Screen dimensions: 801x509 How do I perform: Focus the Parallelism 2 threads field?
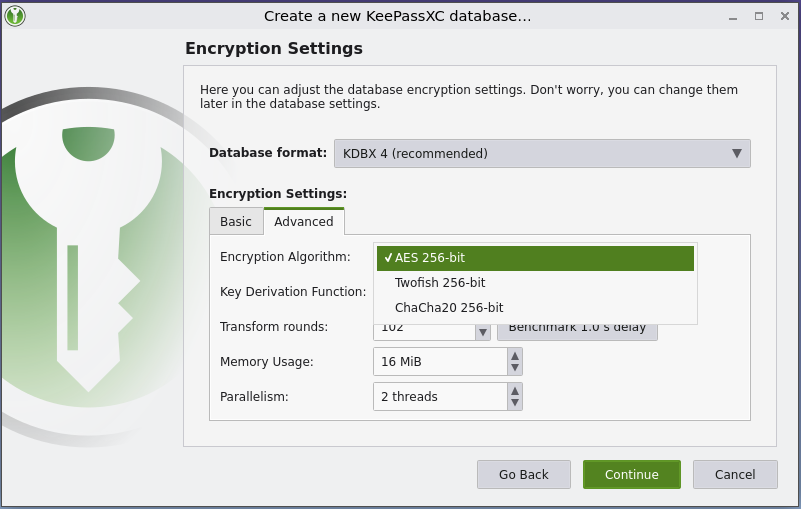tap(440, 397)
